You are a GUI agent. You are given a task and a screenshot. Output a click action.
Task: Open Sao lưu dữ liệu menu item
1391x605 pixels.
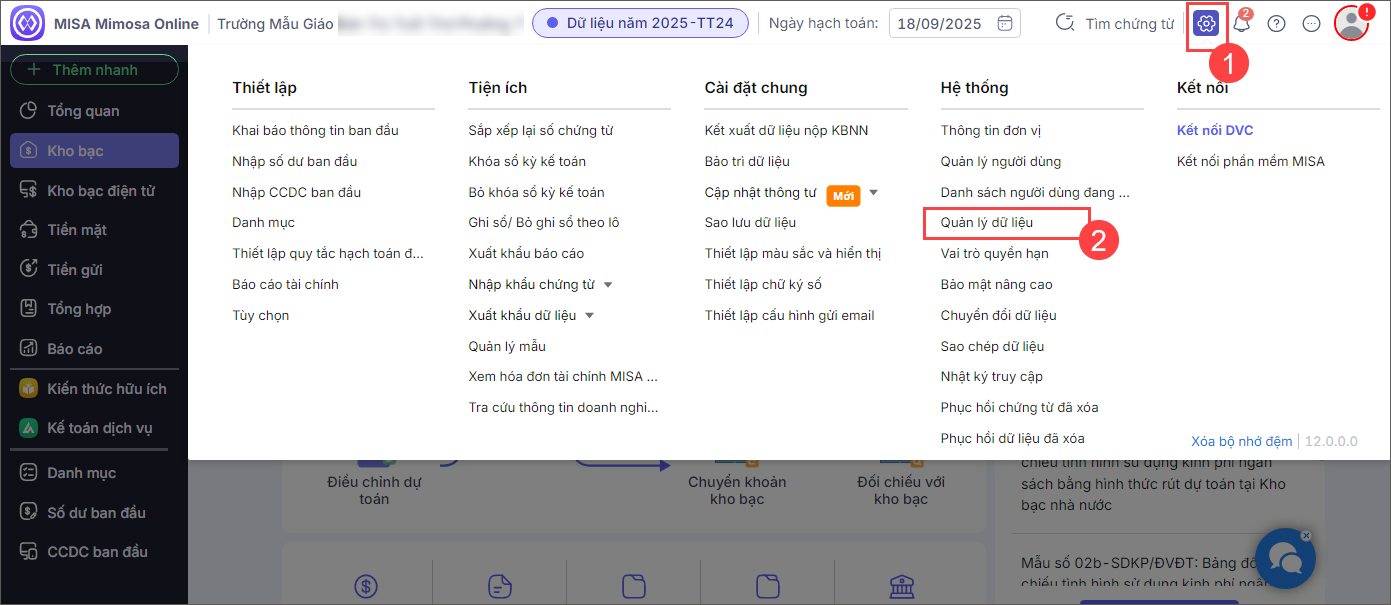click(x=750, y=222)
